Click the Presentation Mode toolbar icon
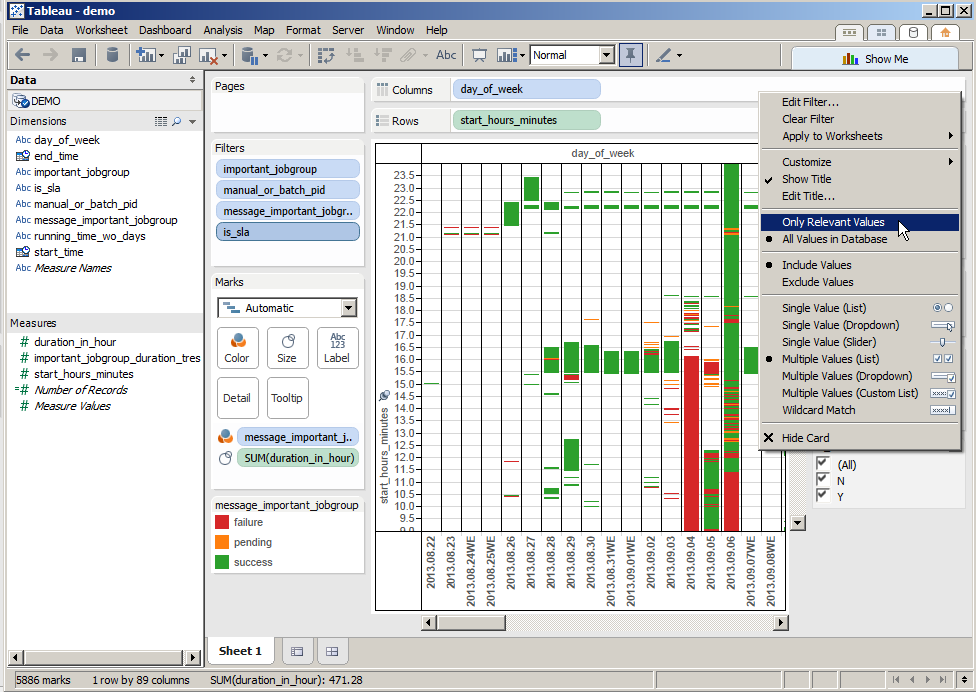The height and width of the screenshot is (692, 976). pyautogui.click(x=479, y=55)
